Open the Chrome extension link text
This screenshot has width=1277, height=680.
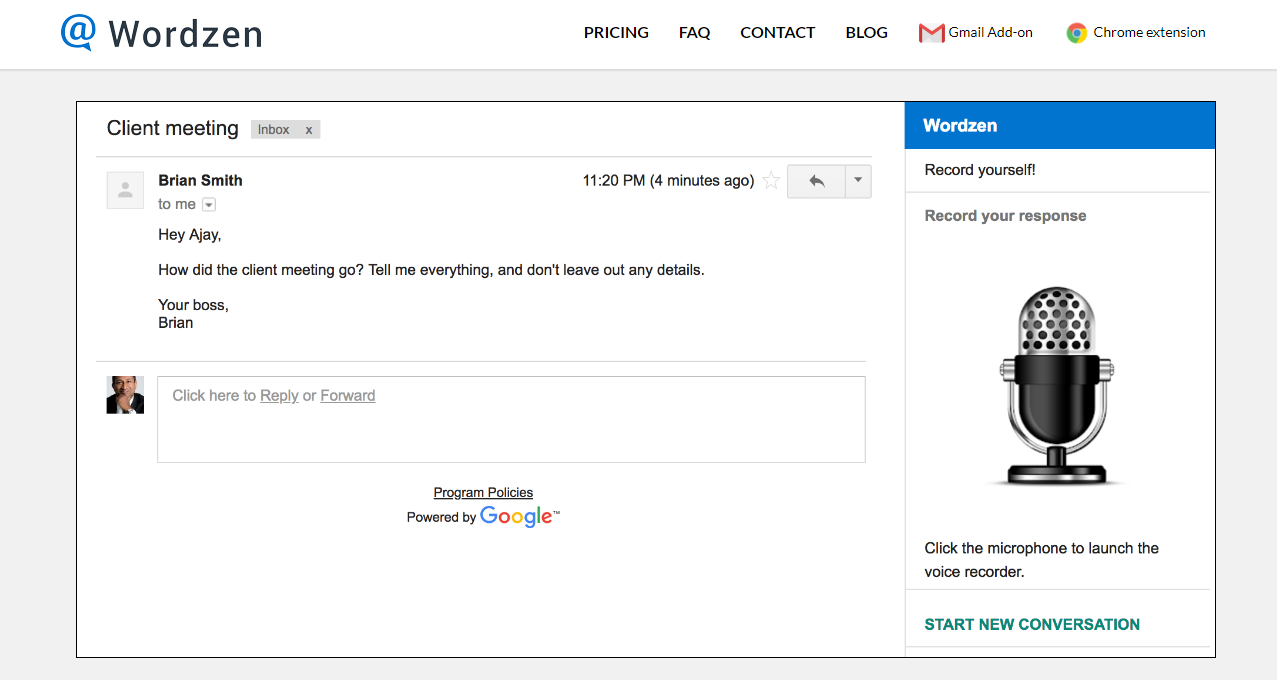coord(1149,33)
